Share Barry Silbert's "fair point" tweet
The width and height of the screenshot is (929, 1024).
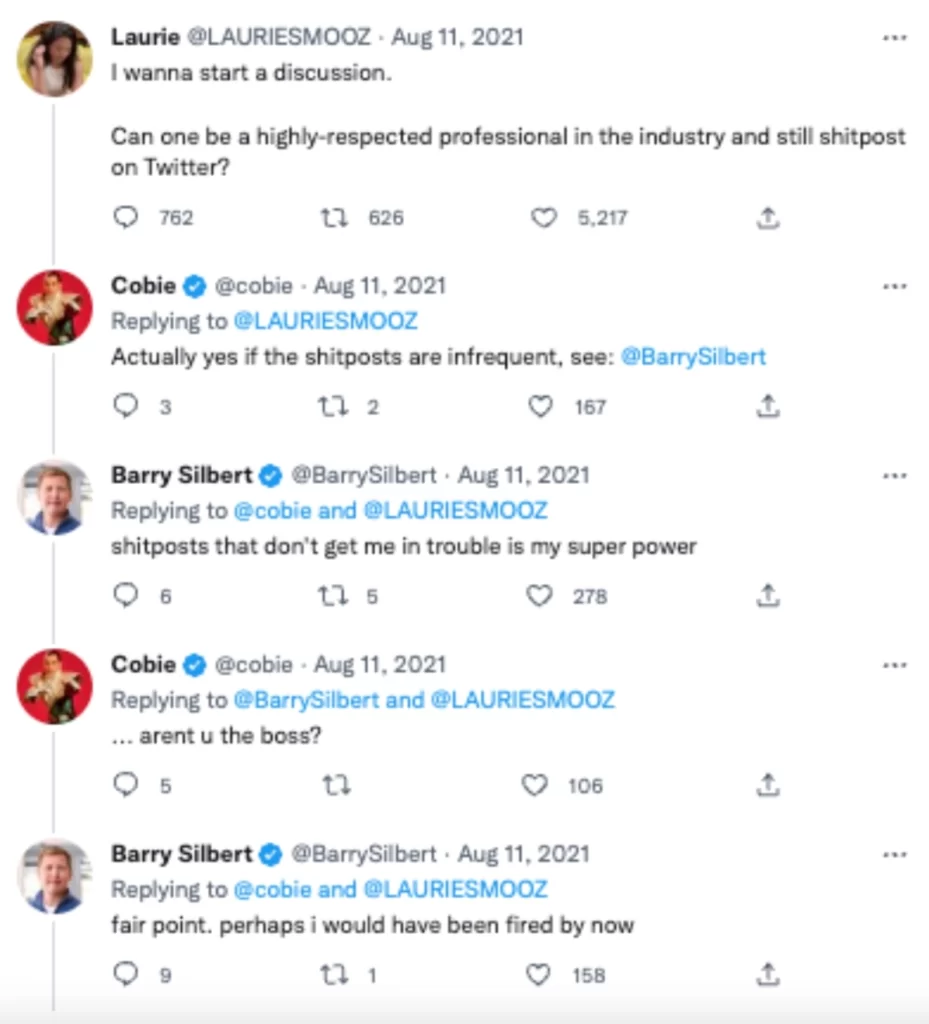767,974
